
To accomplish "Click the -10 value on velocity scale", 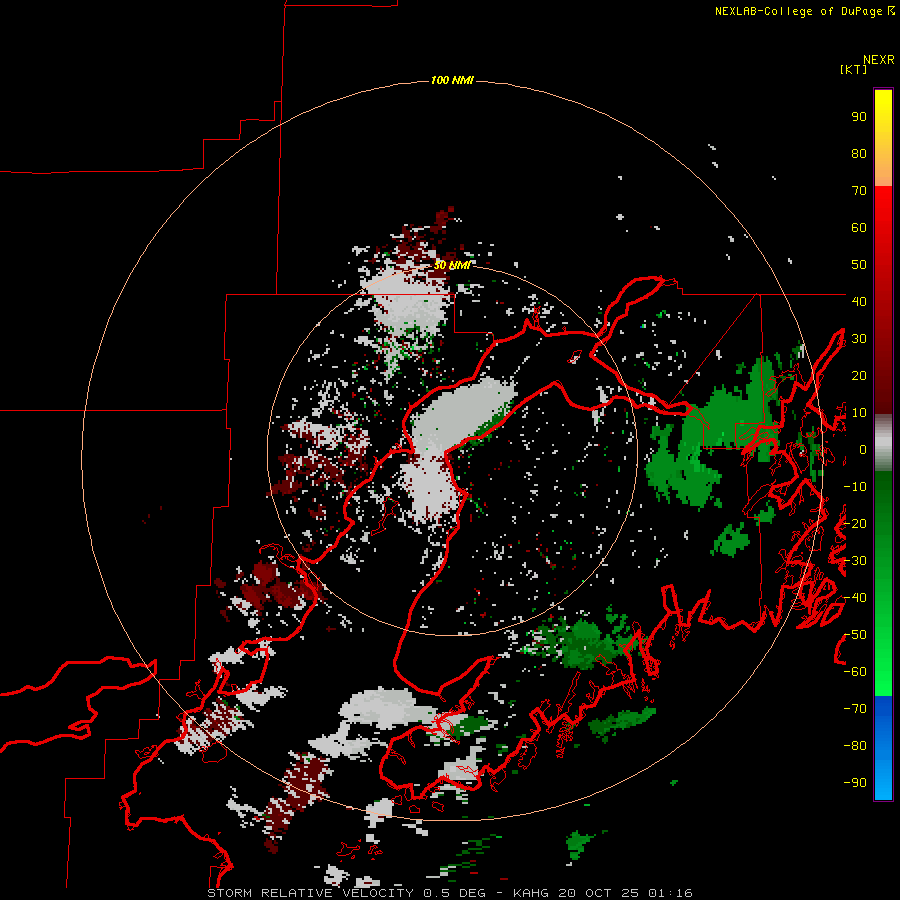I will pyautogui.click(x=855, y=487).
